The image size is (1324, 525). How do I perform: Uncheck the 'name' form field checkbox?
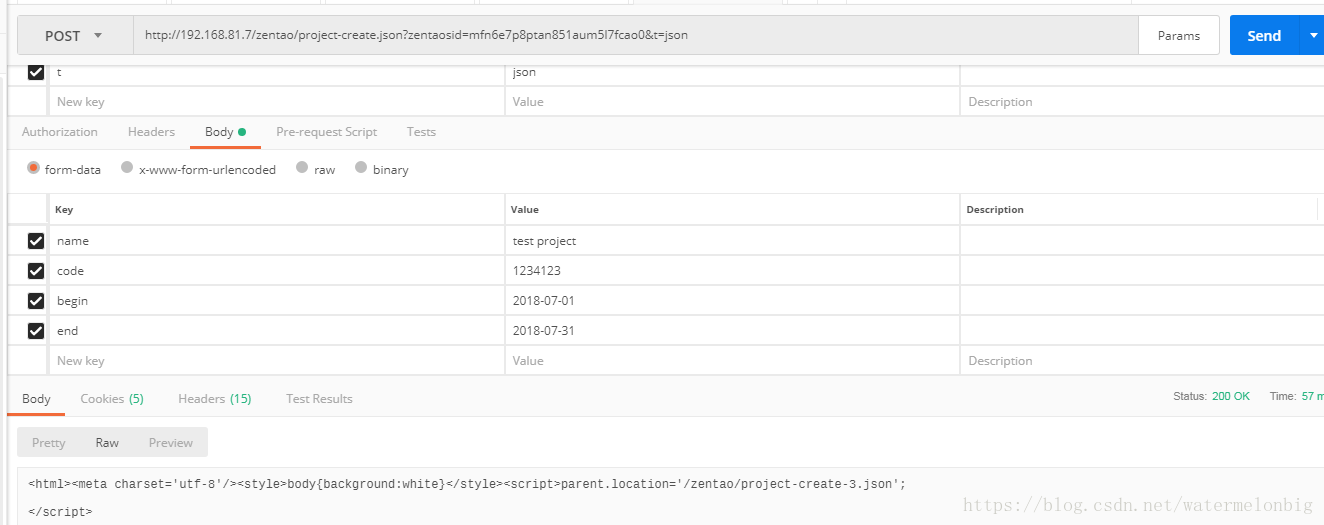click(36, 241)
